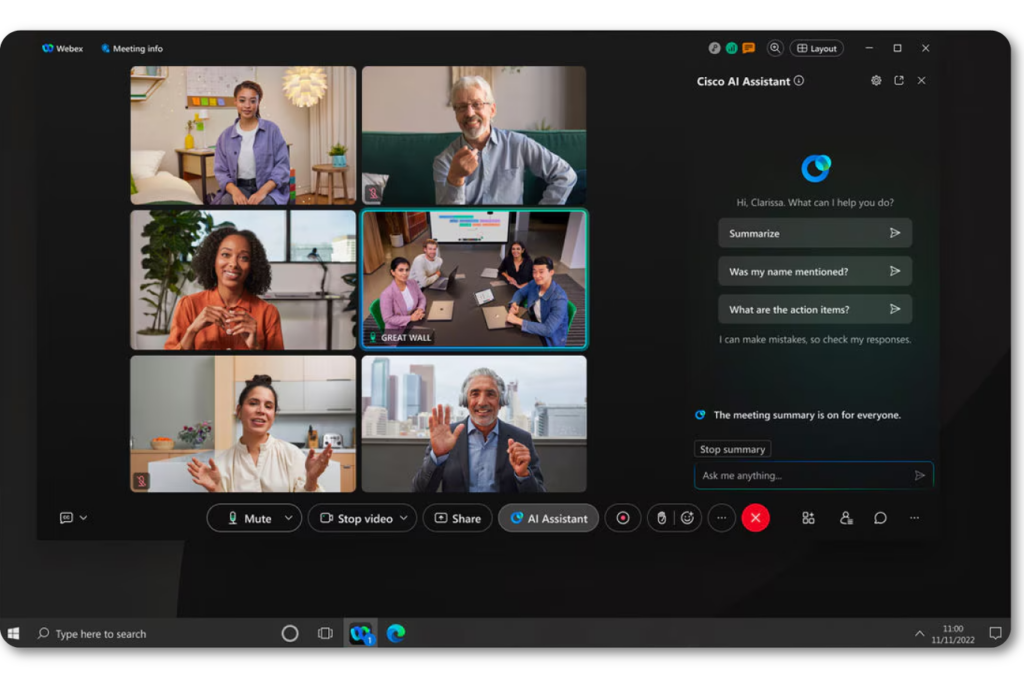The image size is (1024, 677).
Task: Toggle closed captions icon
Action: click(66, 518)
